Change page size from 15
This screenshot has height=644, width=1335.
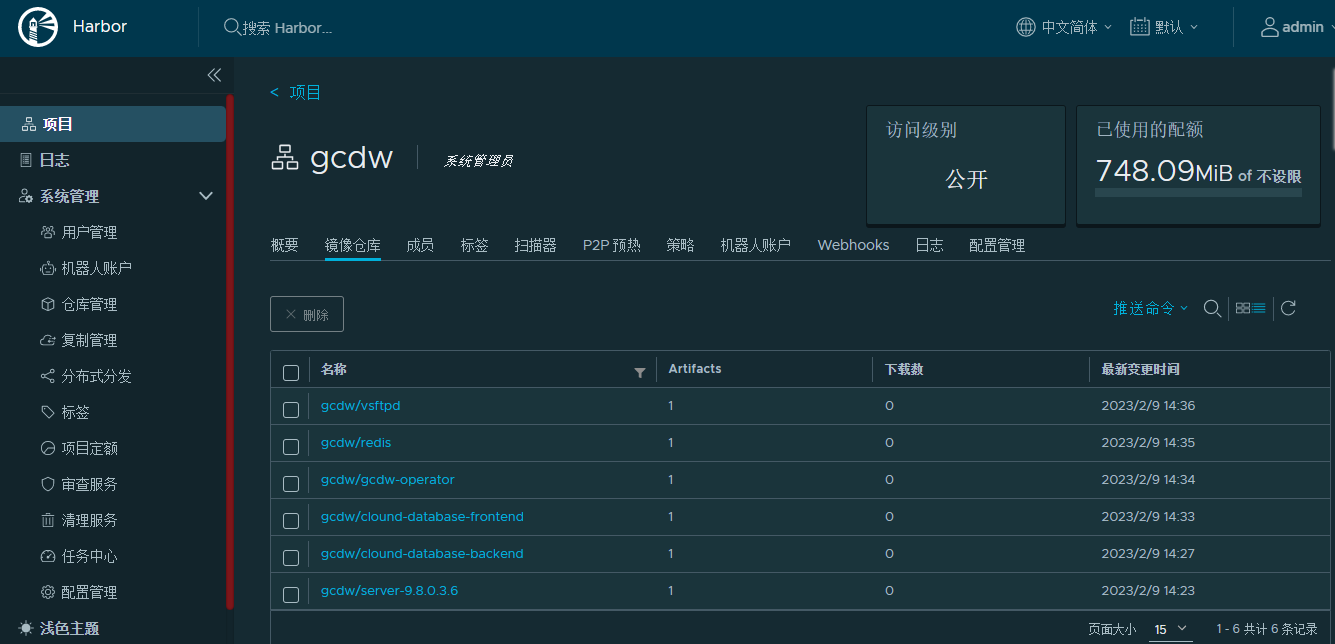[x=1170, y=629]
